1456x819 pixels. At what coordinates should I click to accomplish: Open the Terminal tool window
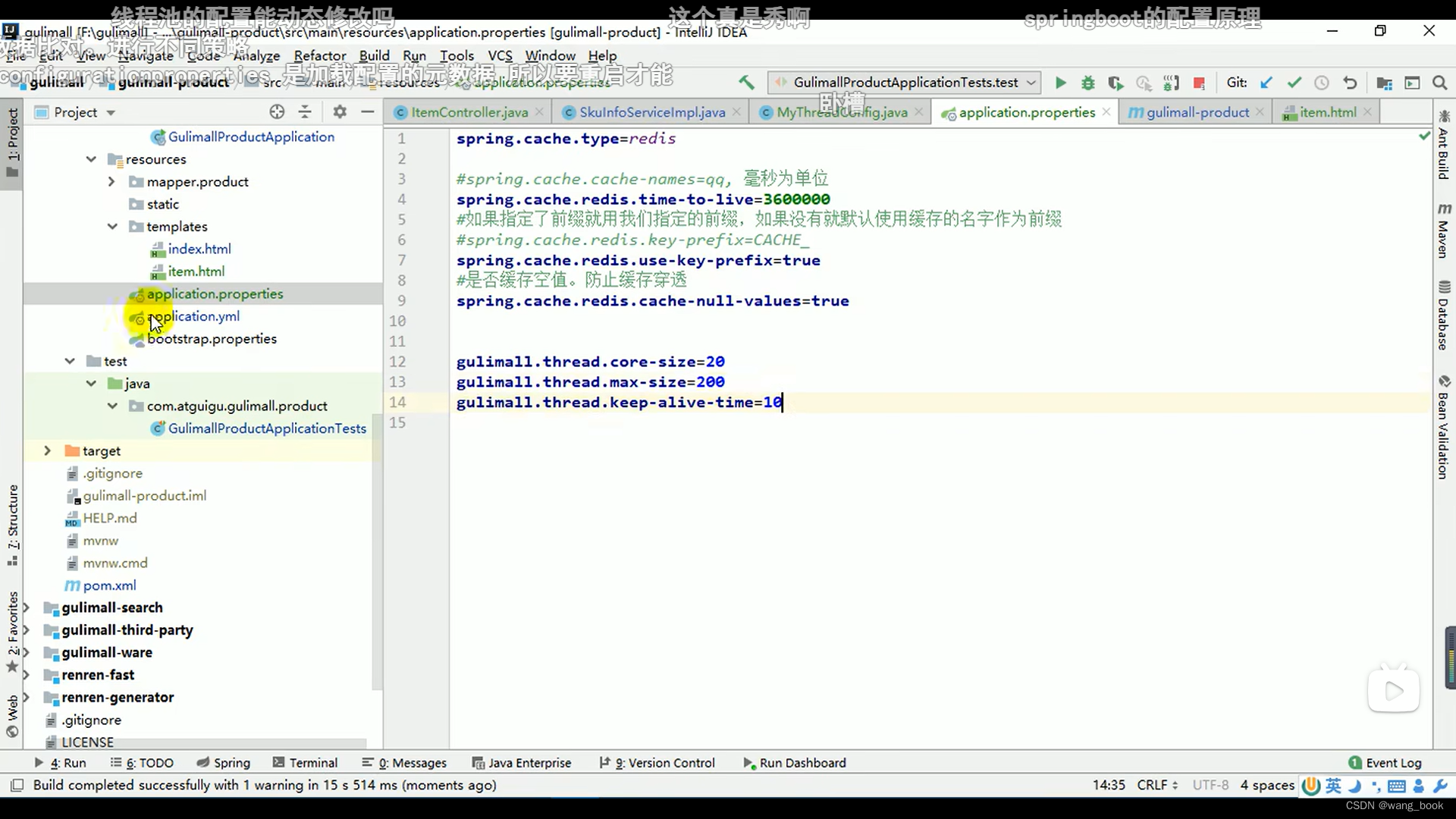pos(306,763)
